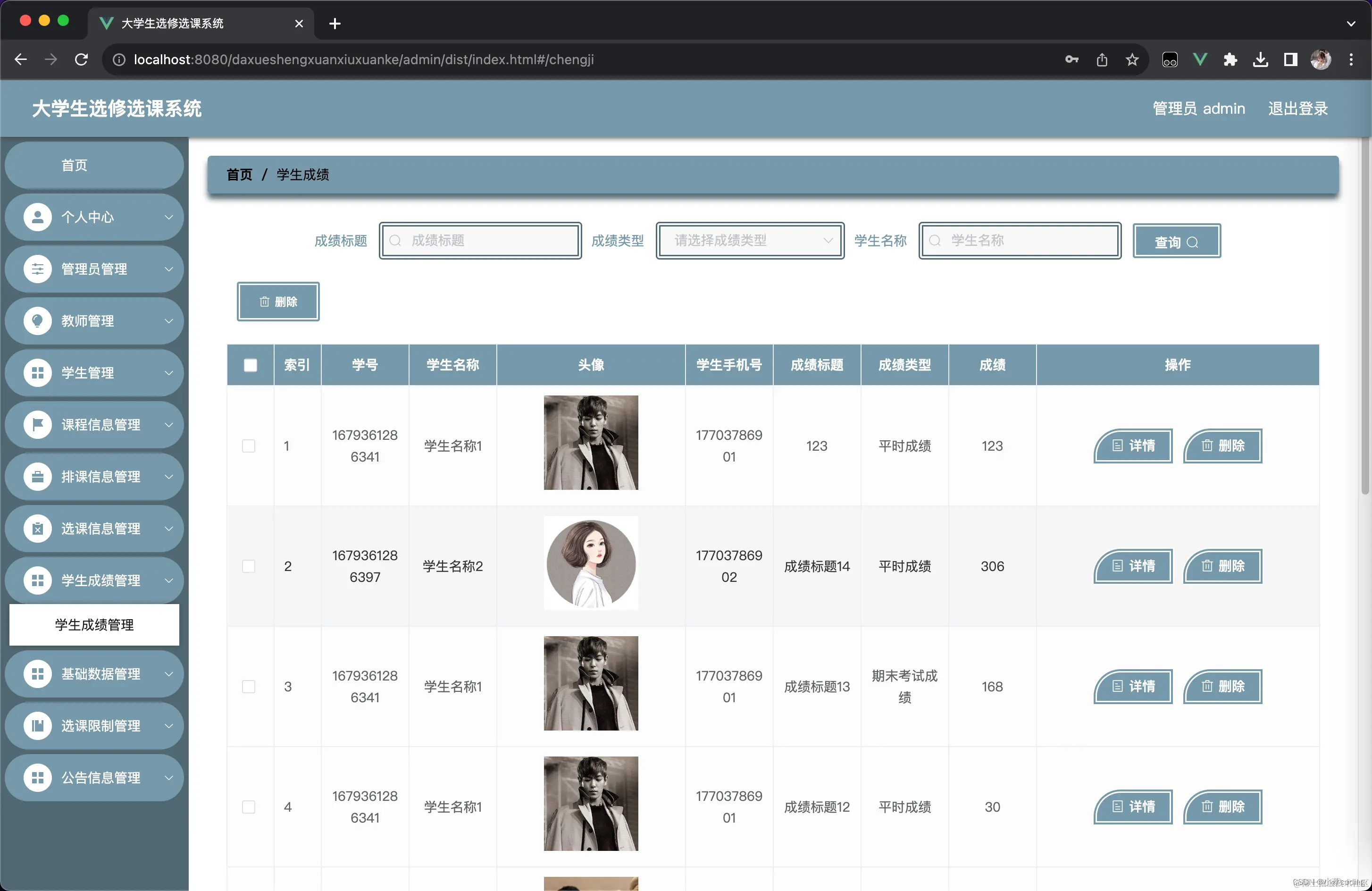Click the browser downloads icon
The width and height of the screenshot is (1372, 891).
pyautogui.click(x=1260, y=59)
